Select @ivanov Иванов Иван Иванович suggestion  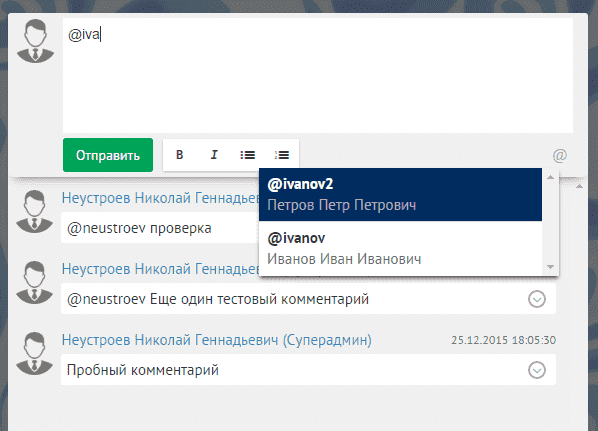[400, 248]
